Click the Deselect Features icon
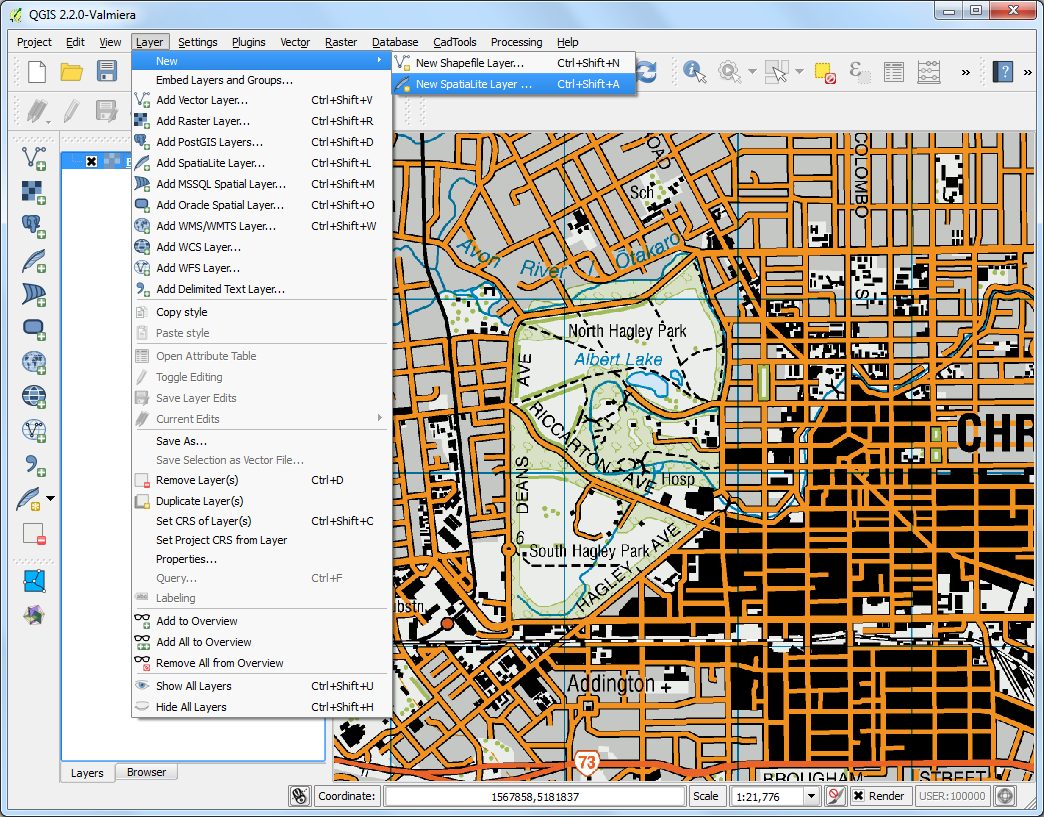This screenshot has width=1044, height=817. click(825, 73)
